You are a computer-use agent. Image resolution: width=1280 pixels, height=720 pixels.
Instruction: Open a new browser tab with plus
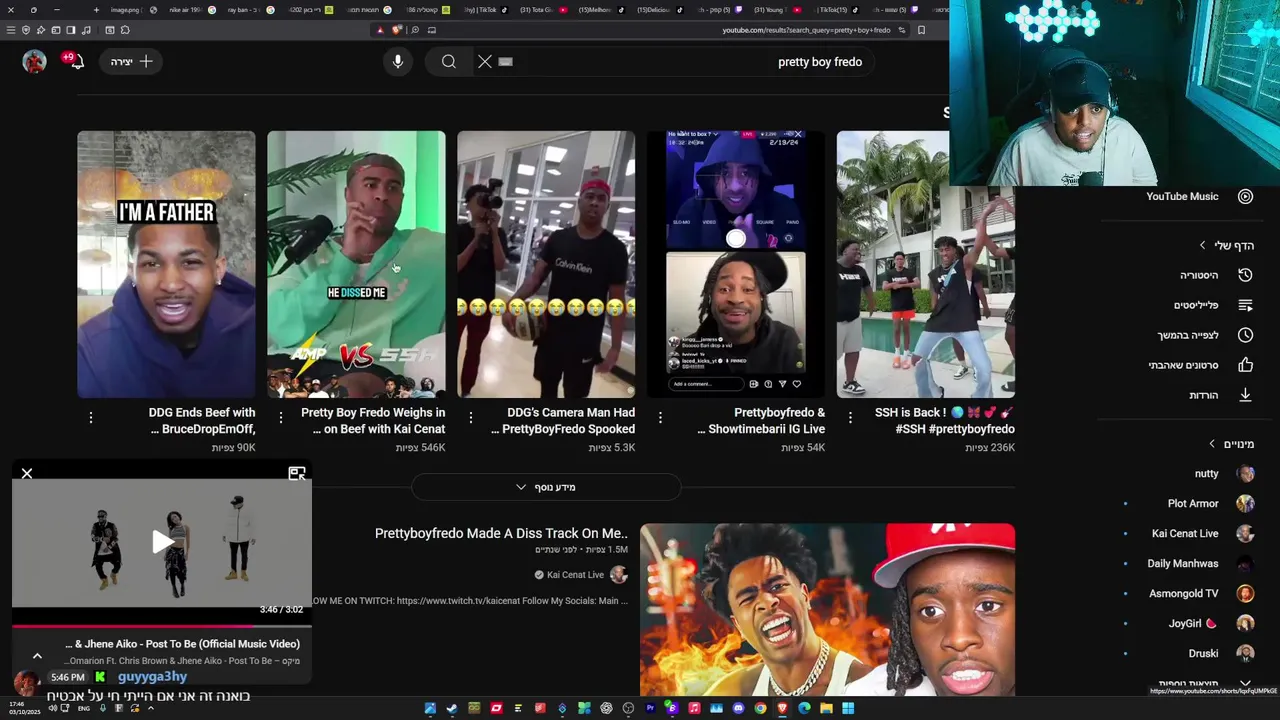[x=96, y=10]
